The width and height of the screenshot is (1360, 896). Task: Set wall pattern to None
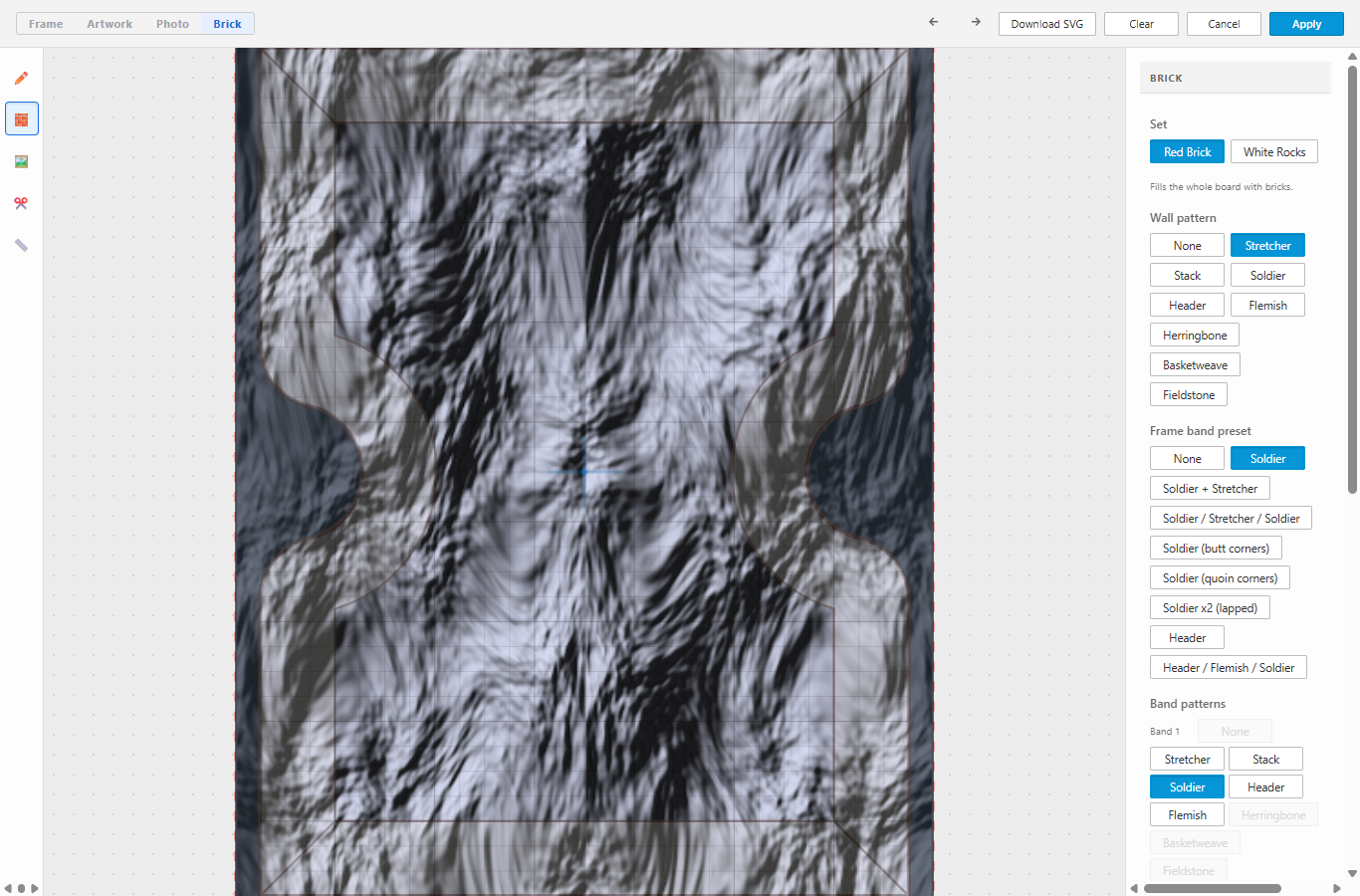[x=1187, y=245]
